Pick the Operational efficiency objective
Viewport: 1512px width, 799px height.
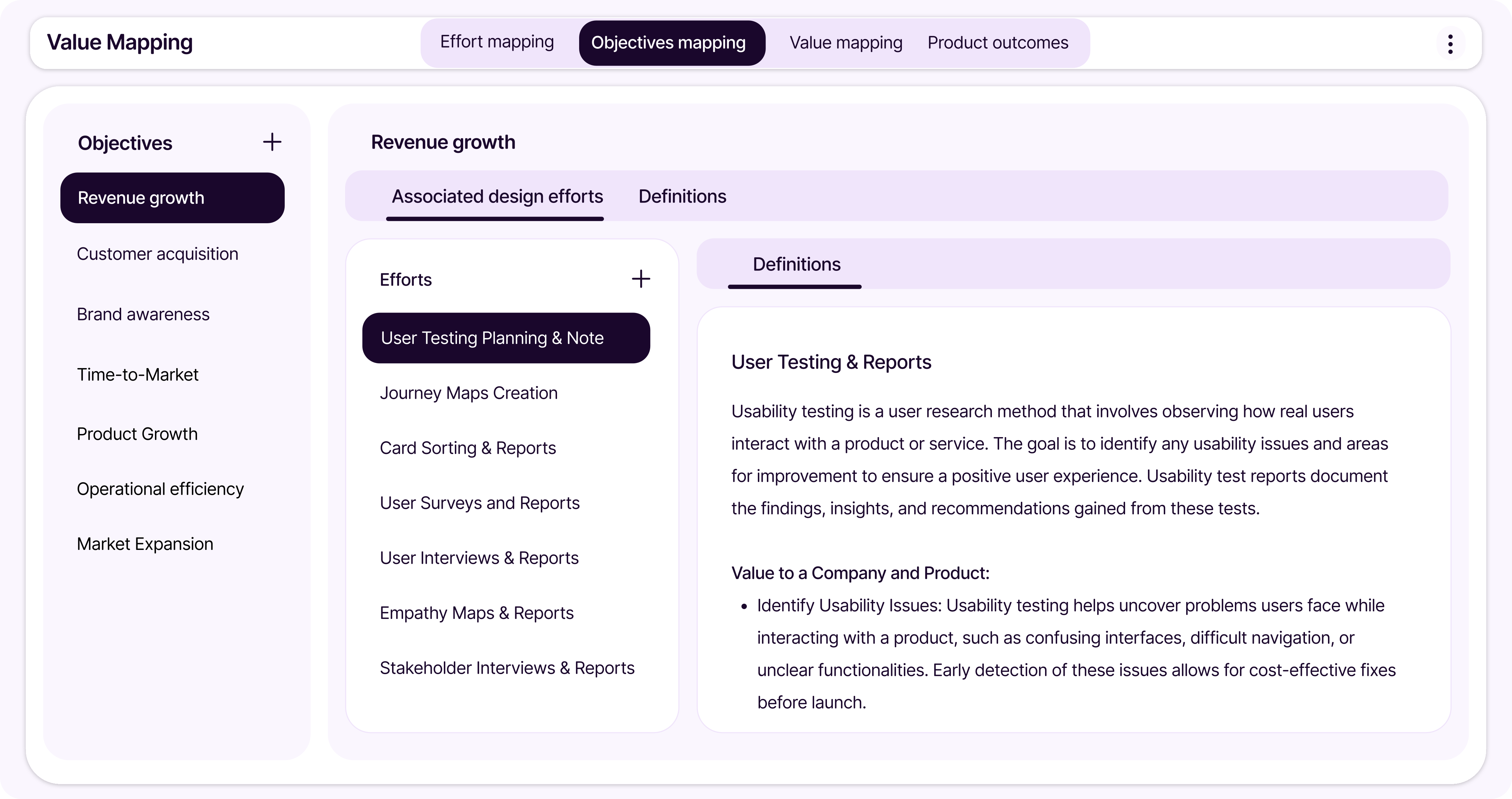click(160, 489)
